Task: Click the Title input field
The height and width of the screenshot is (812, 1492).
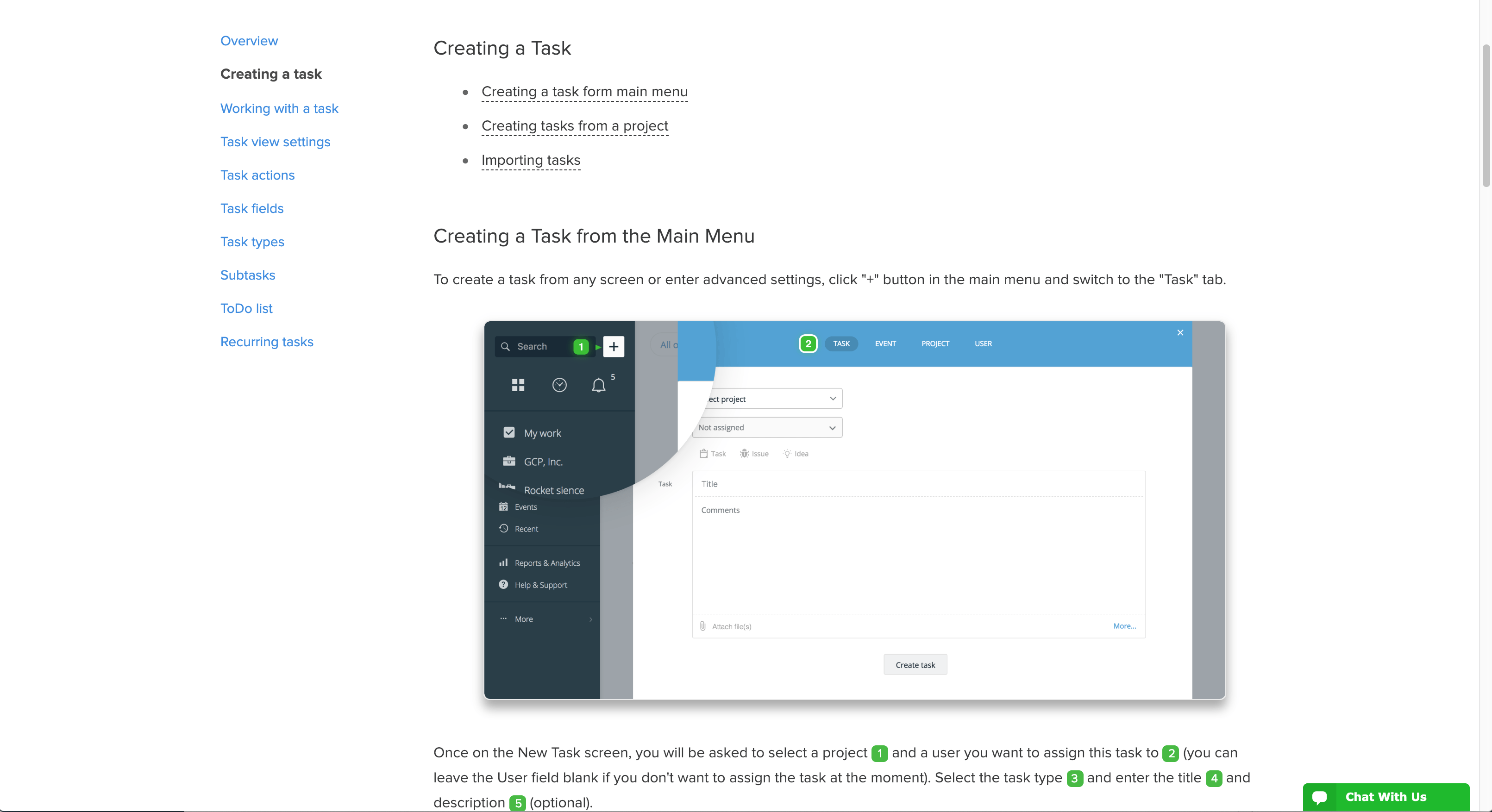Action: [x=919, y=484]
